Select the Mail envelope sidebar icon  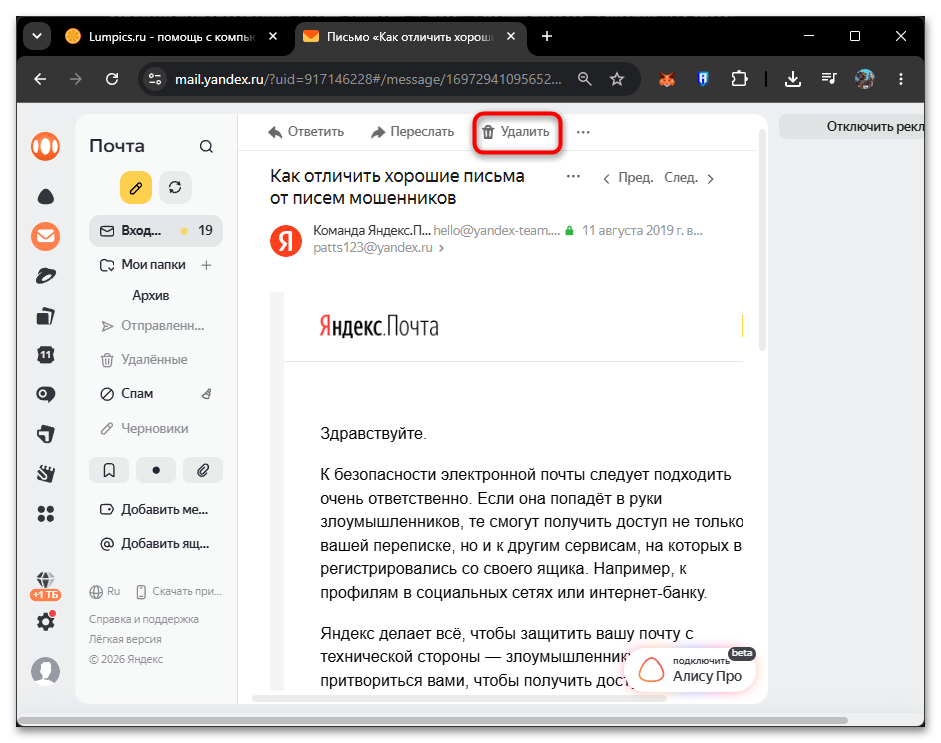coord(46,236)
